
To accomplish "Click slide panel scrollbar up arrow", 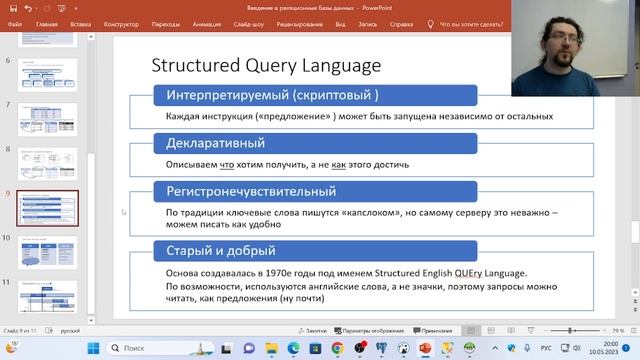I will tap(91, 37).
